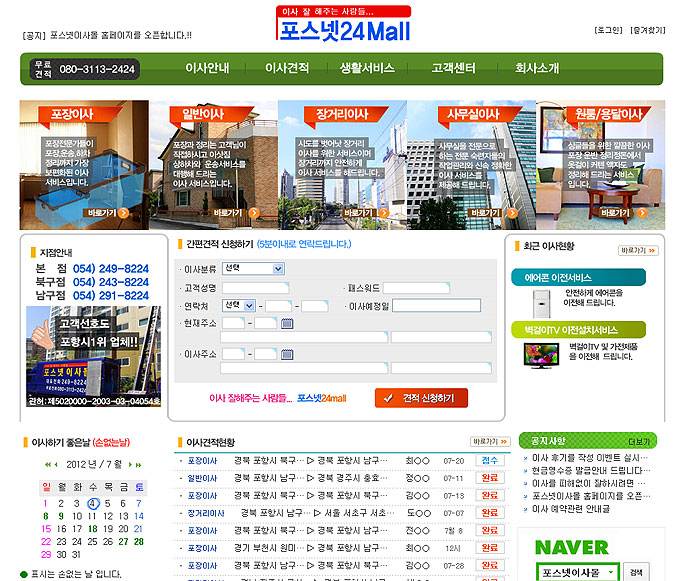Open postal code search for 현재주소
Image resolution: width=681 pixels, height=581 pixels.
click(287, 323)
